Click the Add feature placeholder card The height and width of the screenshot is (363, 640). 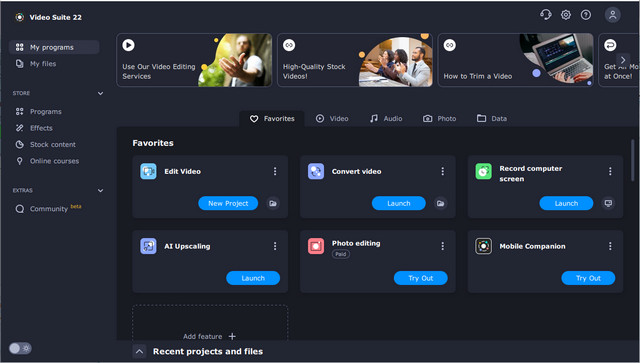point(210,323)
